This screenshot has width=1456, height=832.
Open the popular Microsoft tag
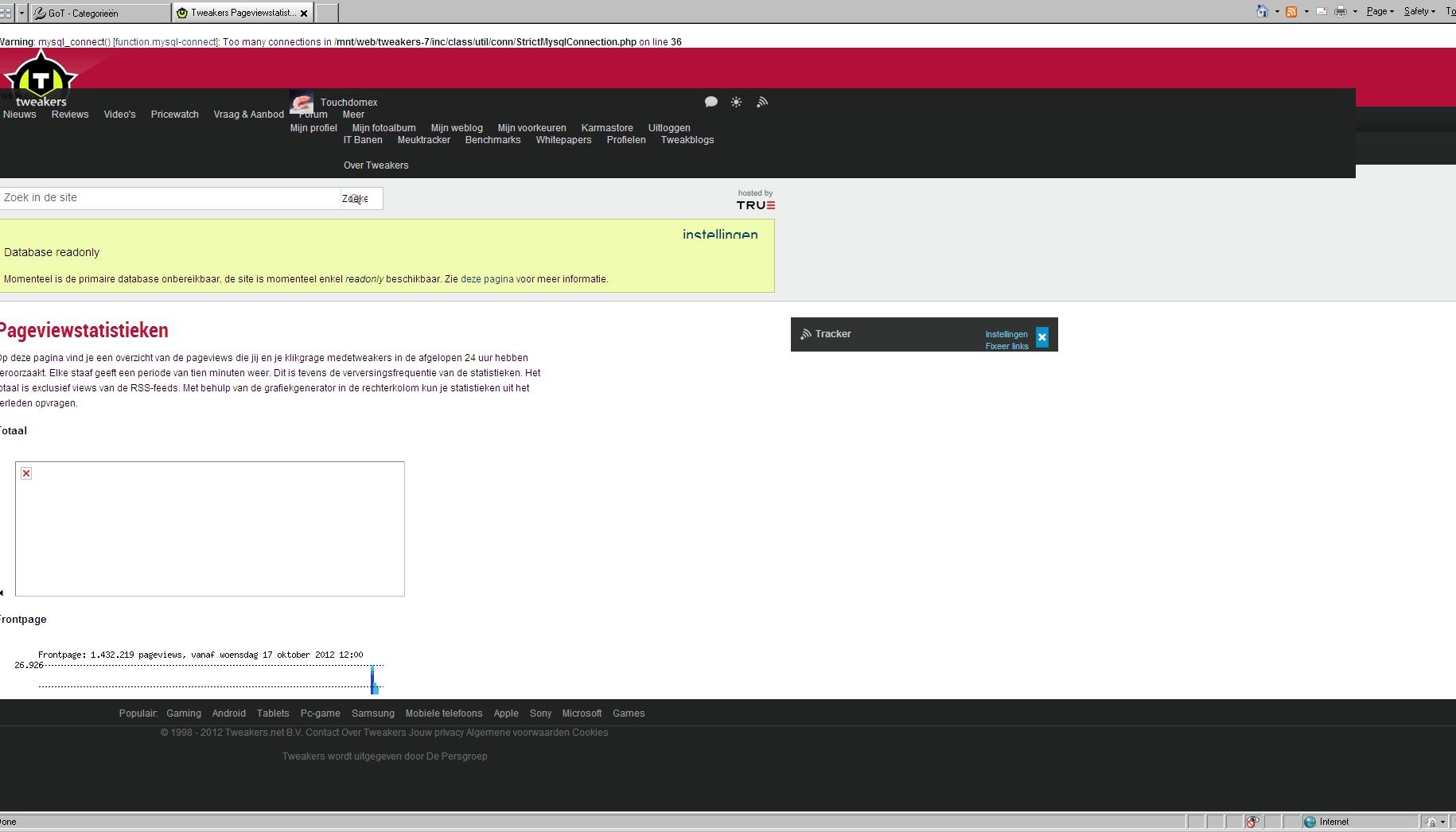[x=582, y=713]
